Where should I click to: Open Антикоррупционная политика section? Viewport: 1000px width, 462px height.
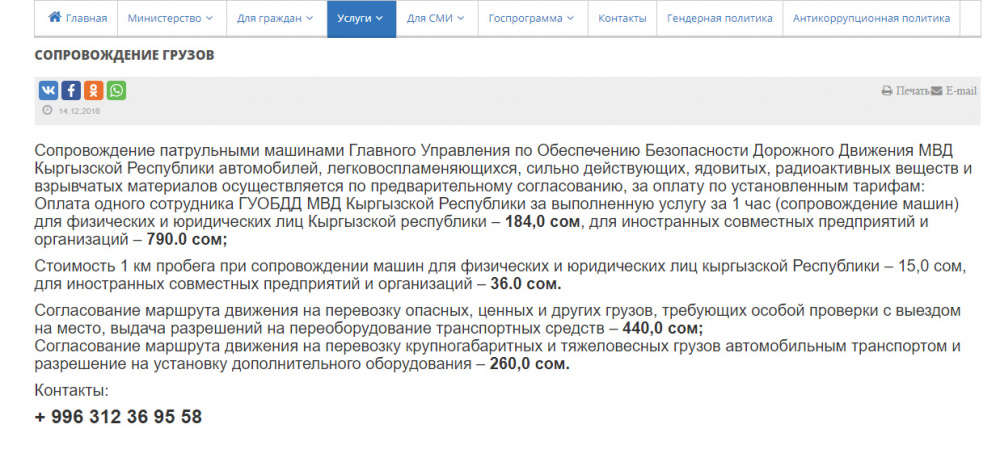[x=868, y=19]
